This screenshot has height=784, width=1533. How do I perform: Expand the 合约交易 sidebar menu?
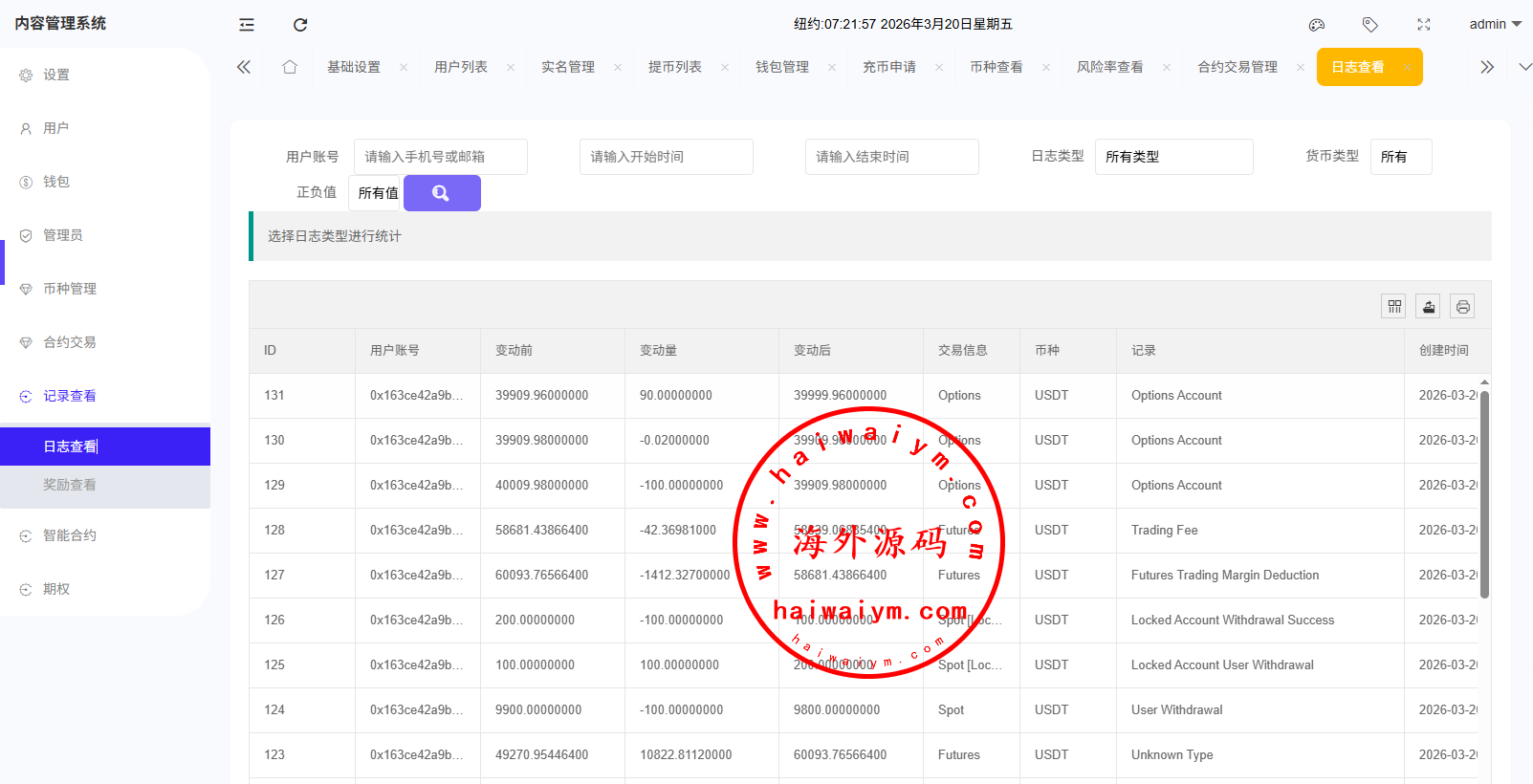70,342
